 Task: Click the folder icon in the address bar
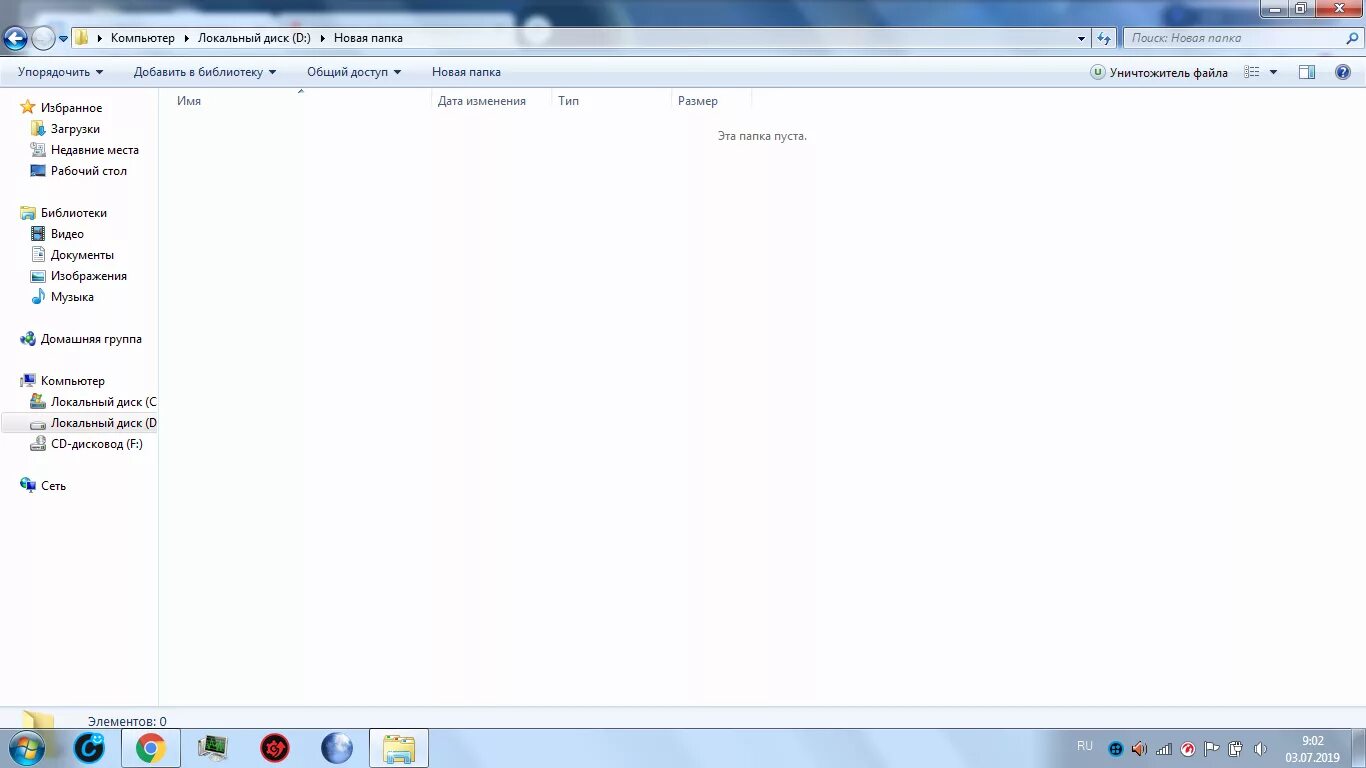82,38
